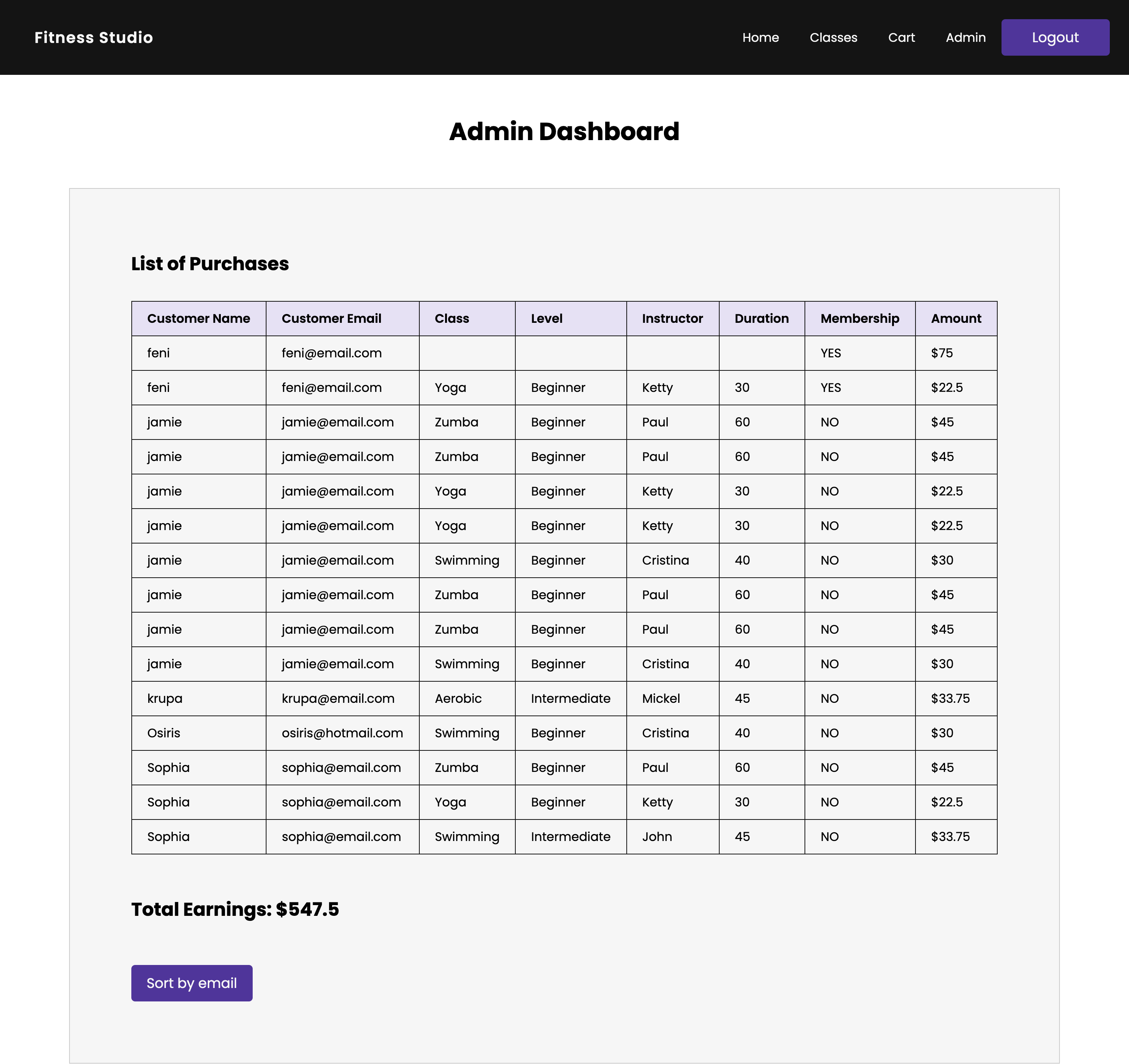Open the Home navigation link
This screenshot has height=1064, width=1129.
[x=760, y=37]
